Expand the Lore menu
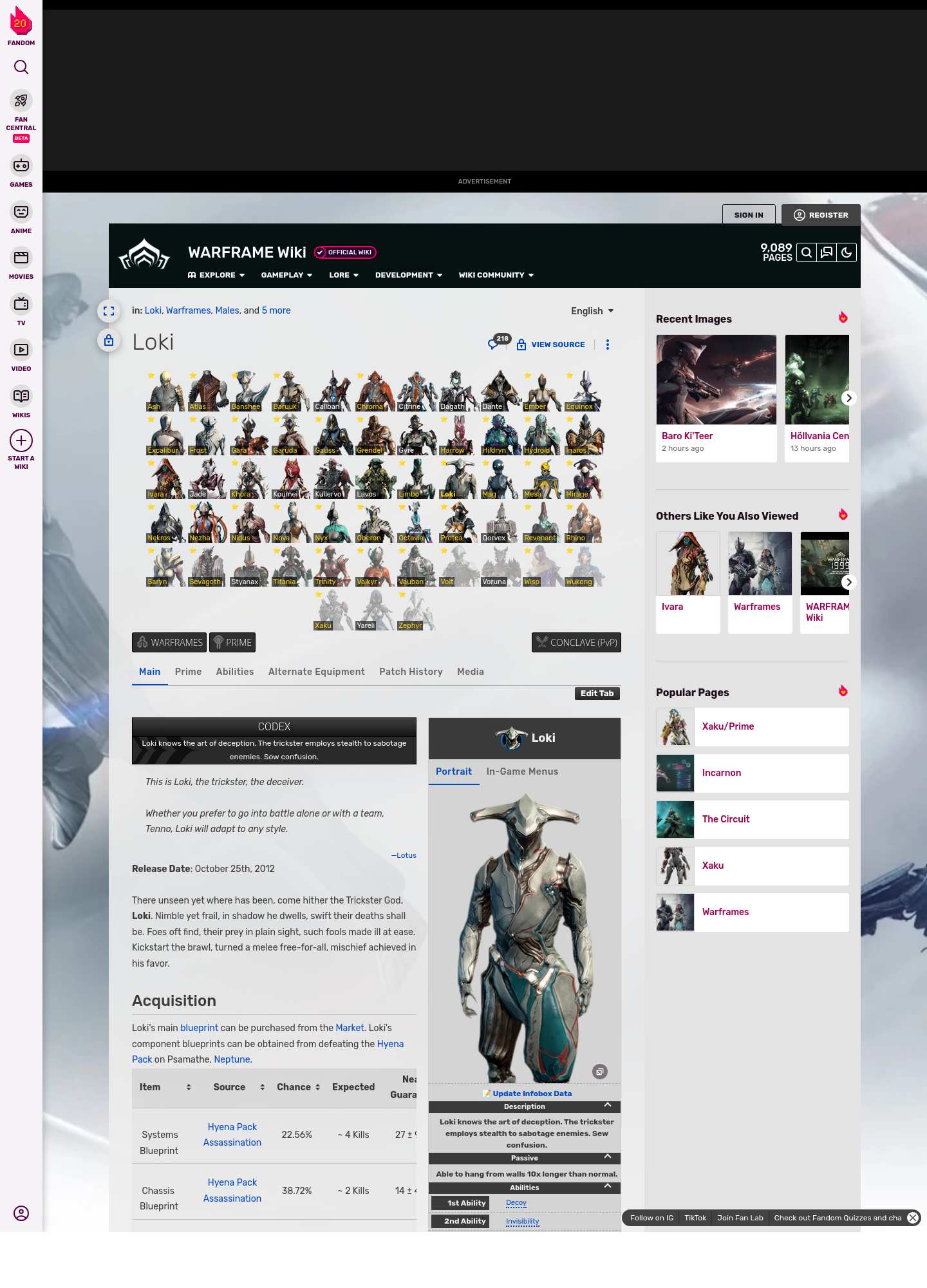 pyautogui.click(x=344, y=275)
